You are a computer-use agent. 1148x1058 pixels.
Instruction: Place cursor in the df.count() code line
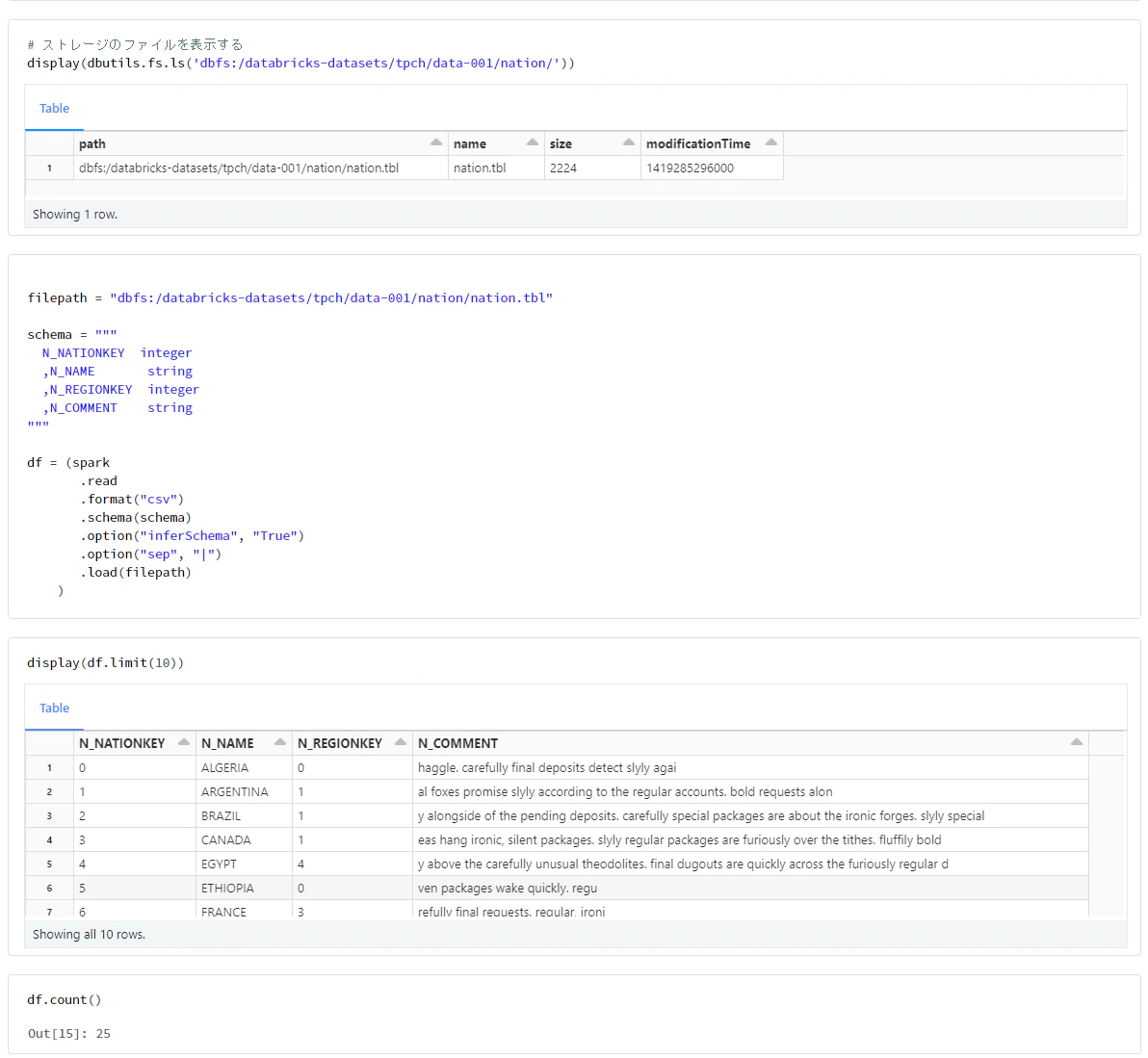tap(65, 999)
